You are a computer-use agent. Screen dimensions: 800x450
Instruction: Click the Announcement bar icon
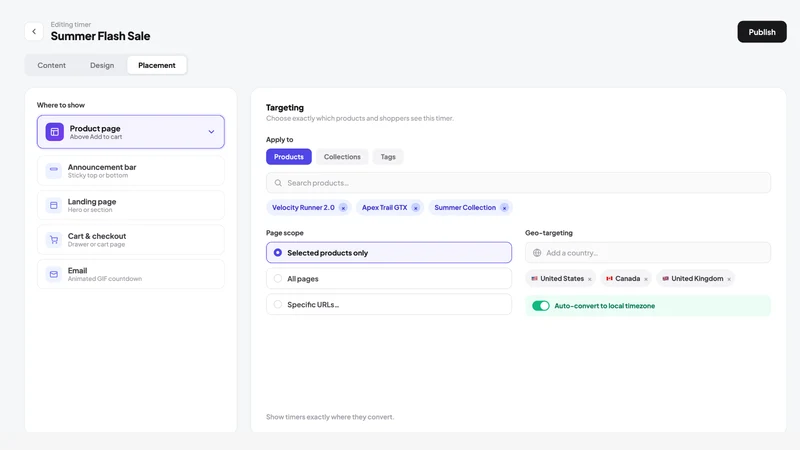pos(54,170)
